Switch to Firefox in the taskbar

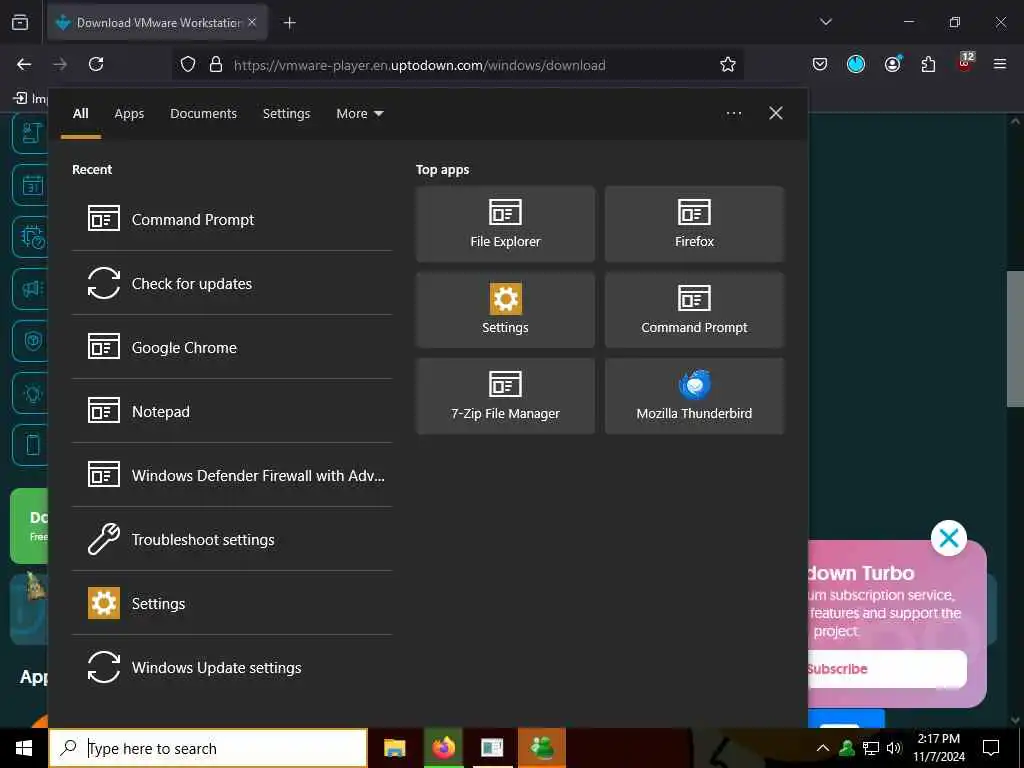pos(443,748)
